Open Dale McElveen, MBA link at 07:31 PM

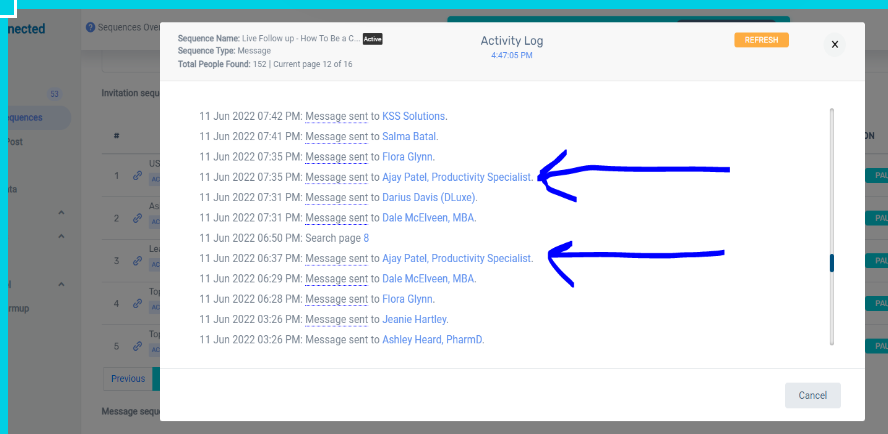428,218
